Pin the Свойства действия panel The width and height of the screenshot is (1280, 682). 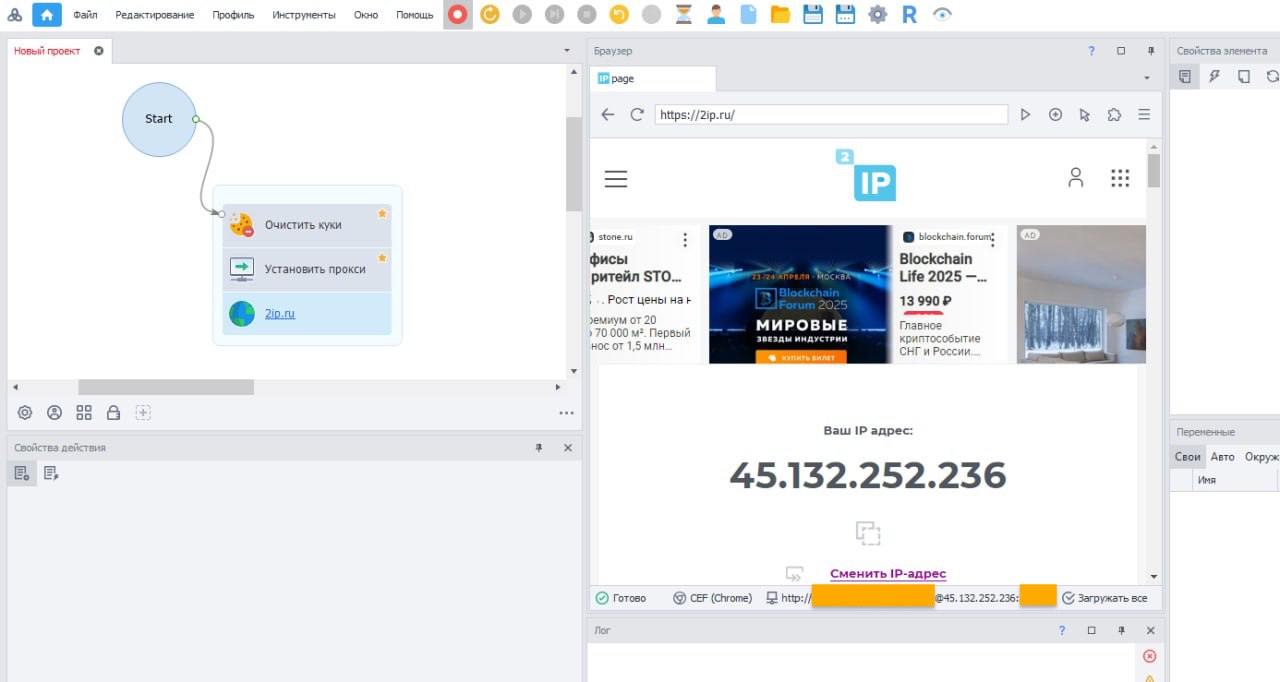540,448
